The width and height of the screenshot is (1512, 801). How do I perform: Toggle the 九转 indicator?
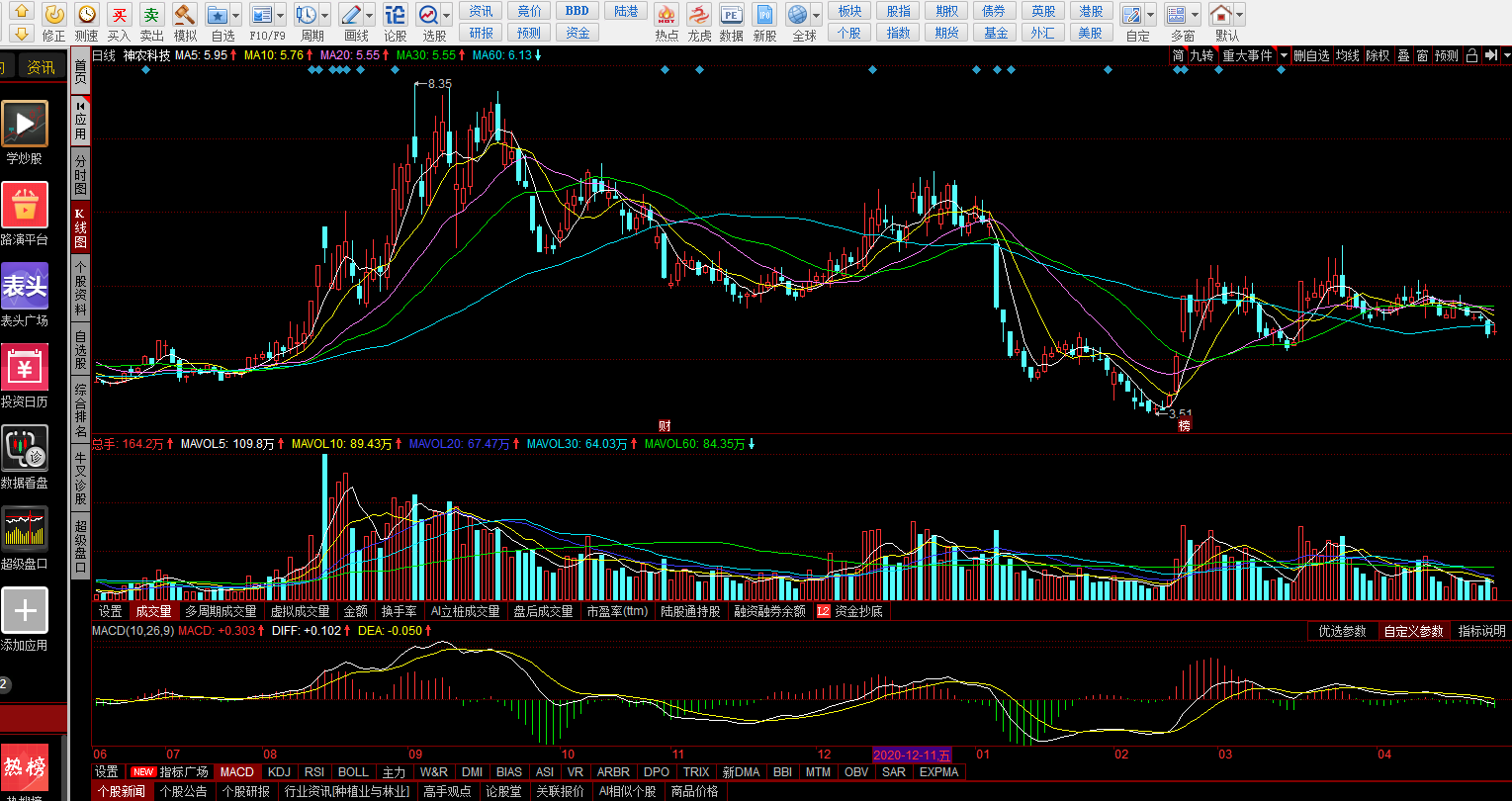tap(1201, 56)
